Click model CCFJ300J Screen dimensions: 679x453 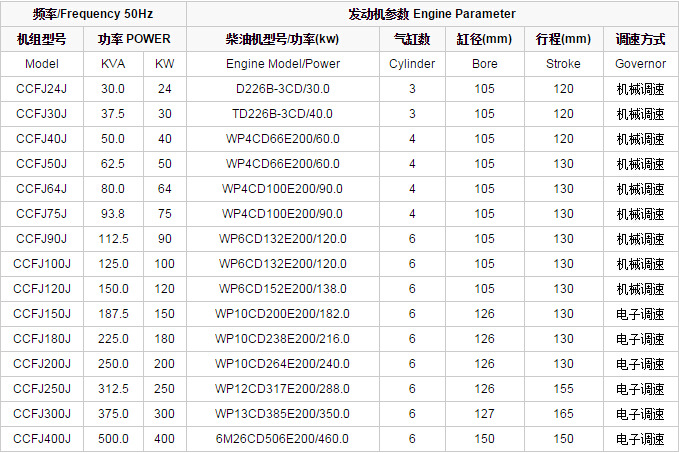(x=42, y=414)
